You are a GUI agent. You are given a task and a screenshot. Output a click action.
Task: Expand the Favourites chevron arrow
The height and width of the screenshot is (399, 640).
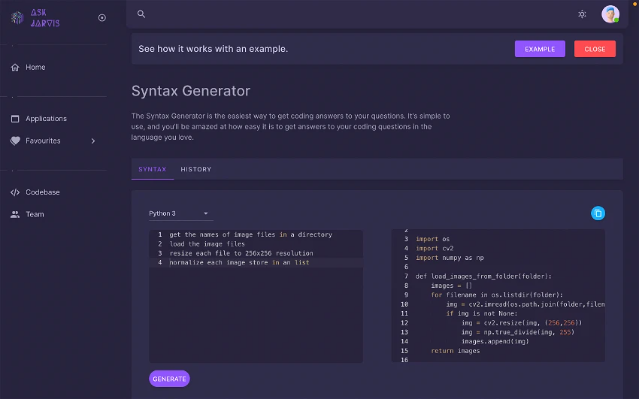[x=93, y=141]
